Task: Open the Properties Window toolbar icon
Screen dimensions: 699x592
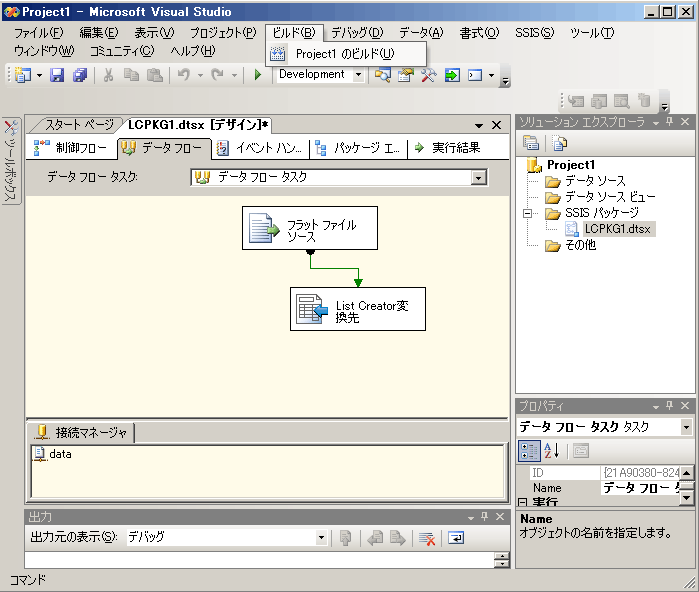Action: [x=406, y=75]
